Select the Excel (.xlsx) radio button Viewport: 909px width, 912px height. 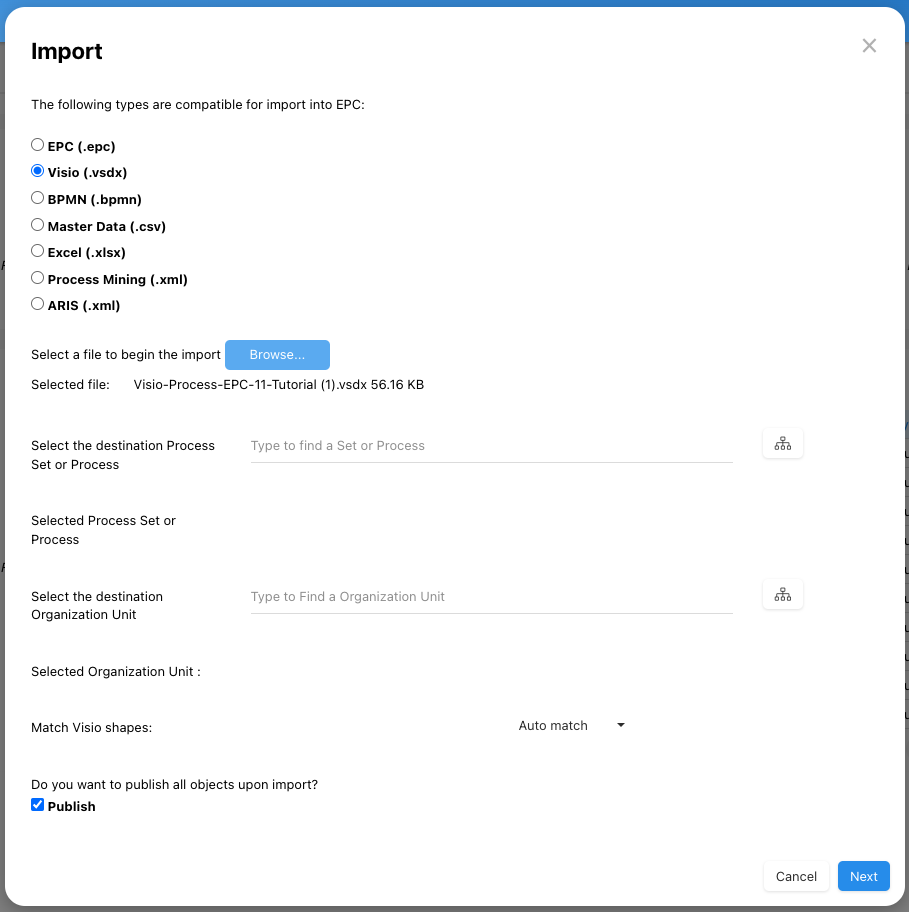(x=38, y=251)
